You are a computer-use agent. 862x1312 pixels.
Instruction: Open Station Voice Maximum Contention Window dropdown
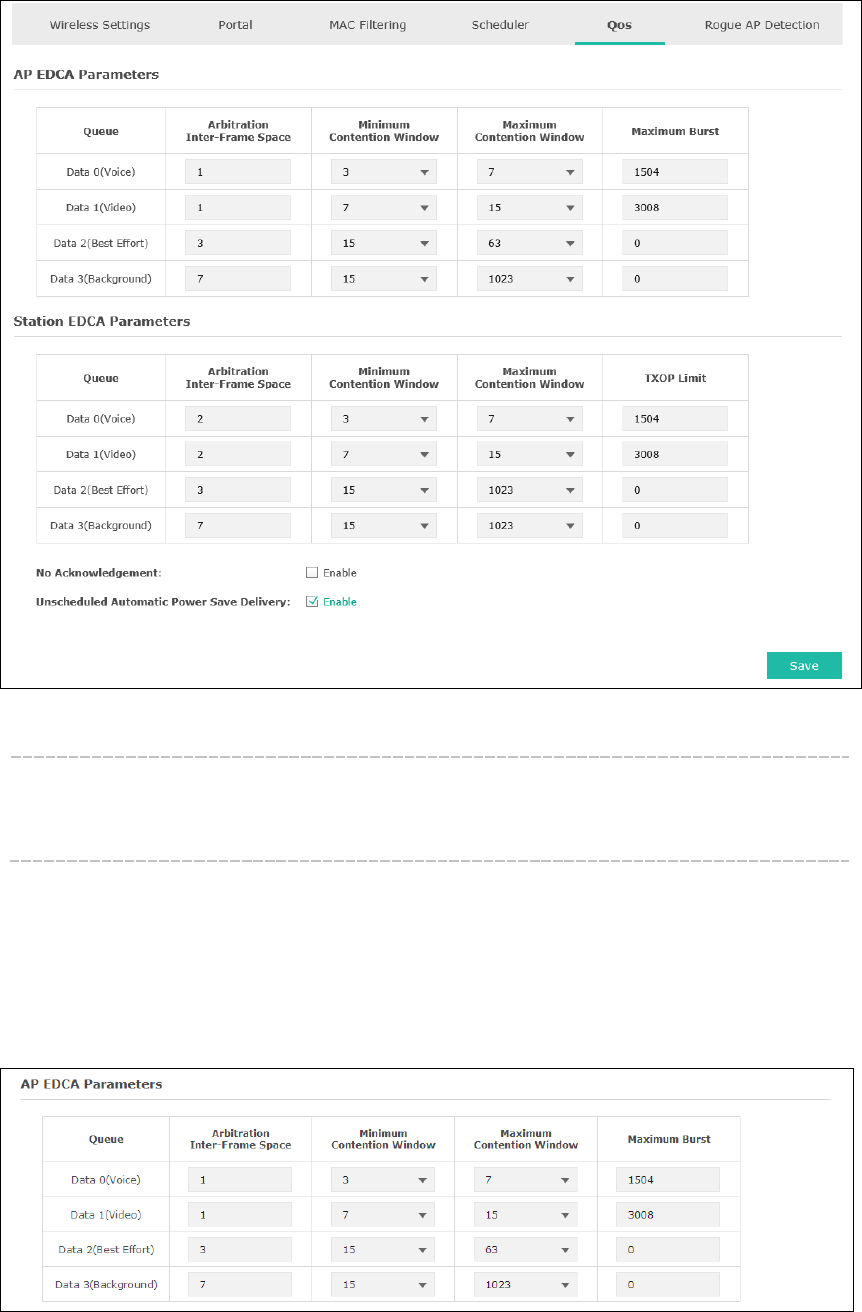530,419
